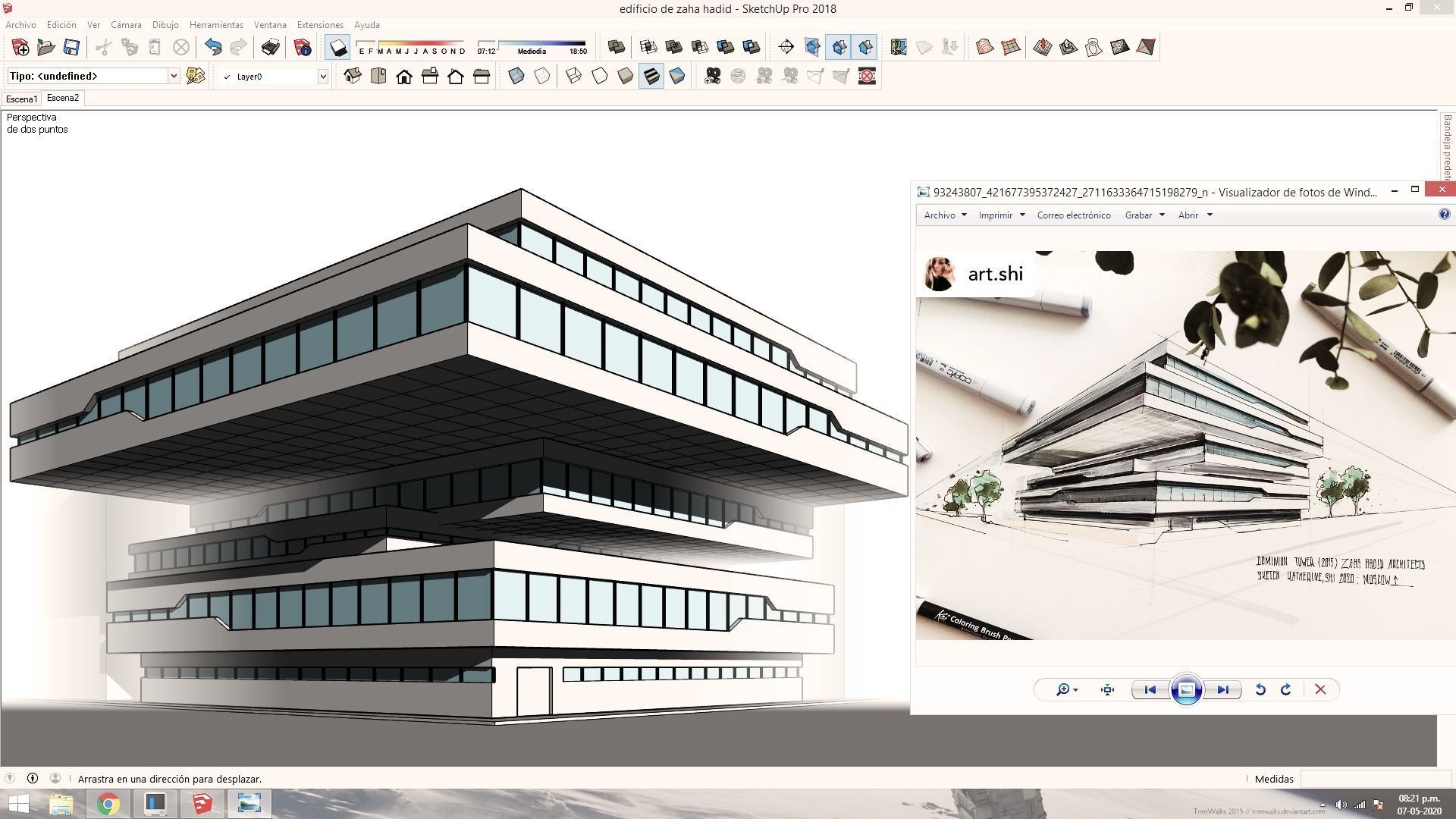Select the Split solid tool
Screen dimensions: 1456x819
[752, 47]
